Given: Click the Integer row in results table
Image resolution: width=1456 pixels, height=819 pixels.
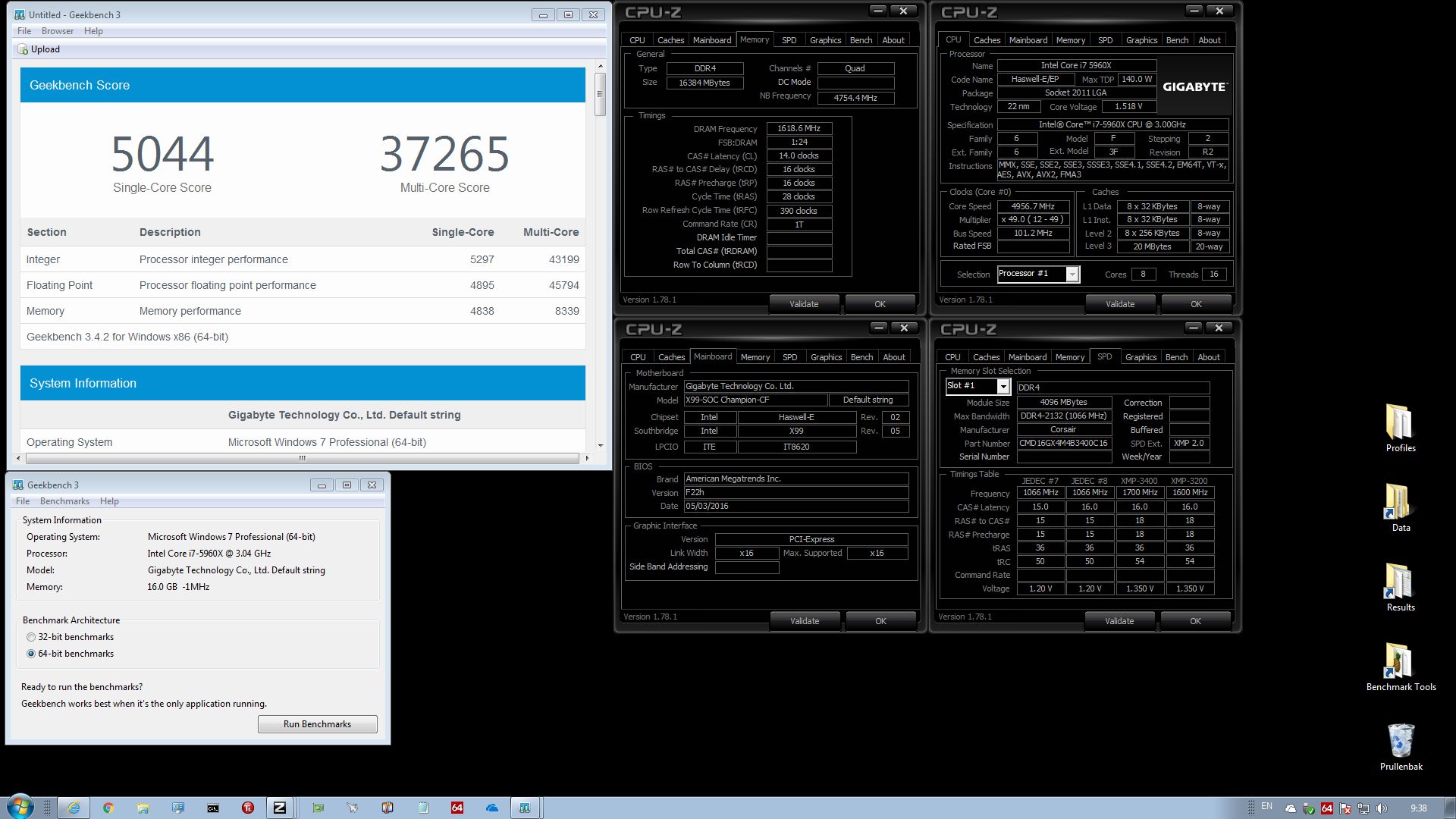Looking at the screenshot, I should [303, 259].
